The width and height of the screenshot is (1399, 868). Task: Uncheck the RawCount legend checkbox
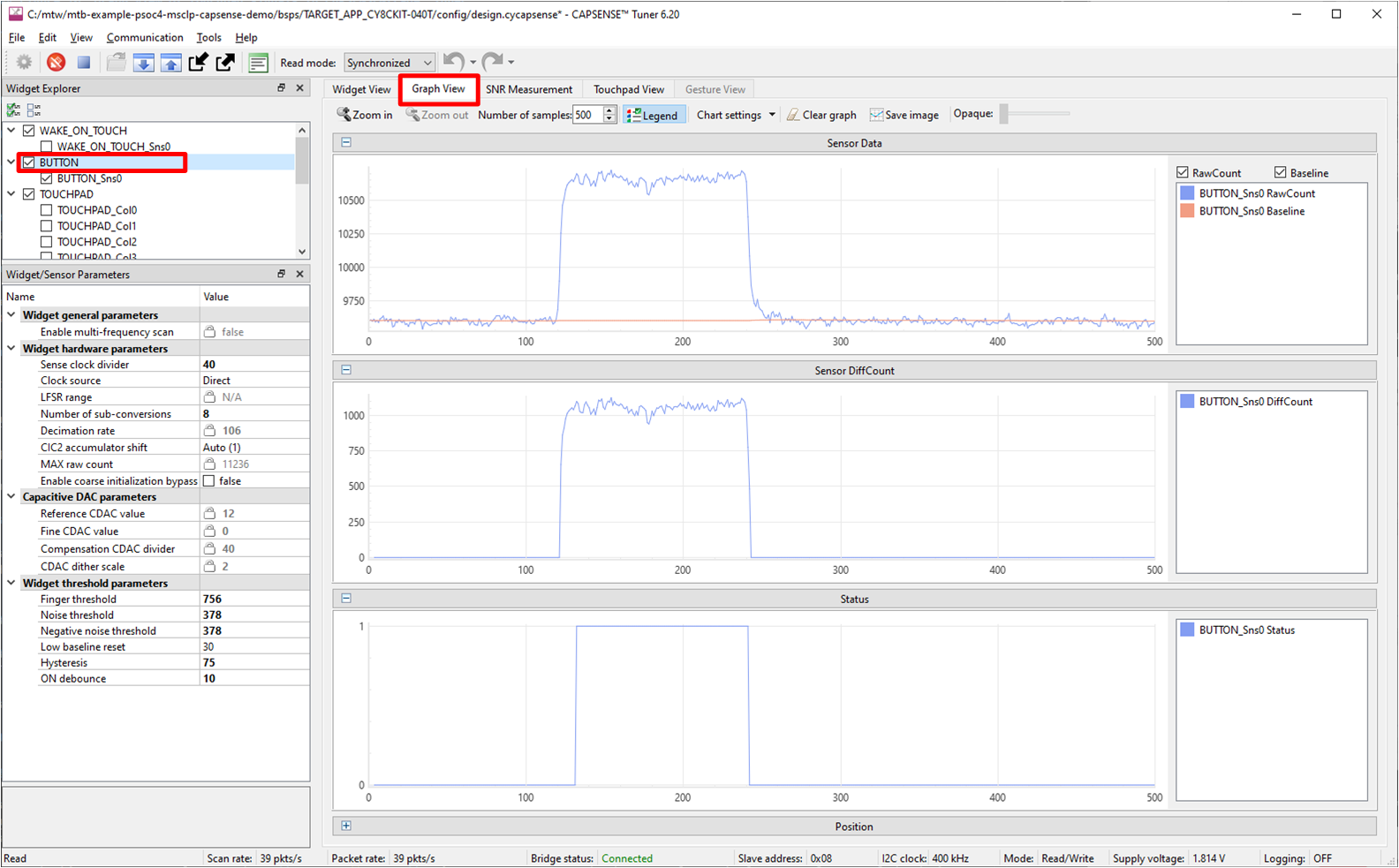pyautogui.click(x=1183, y=172)
